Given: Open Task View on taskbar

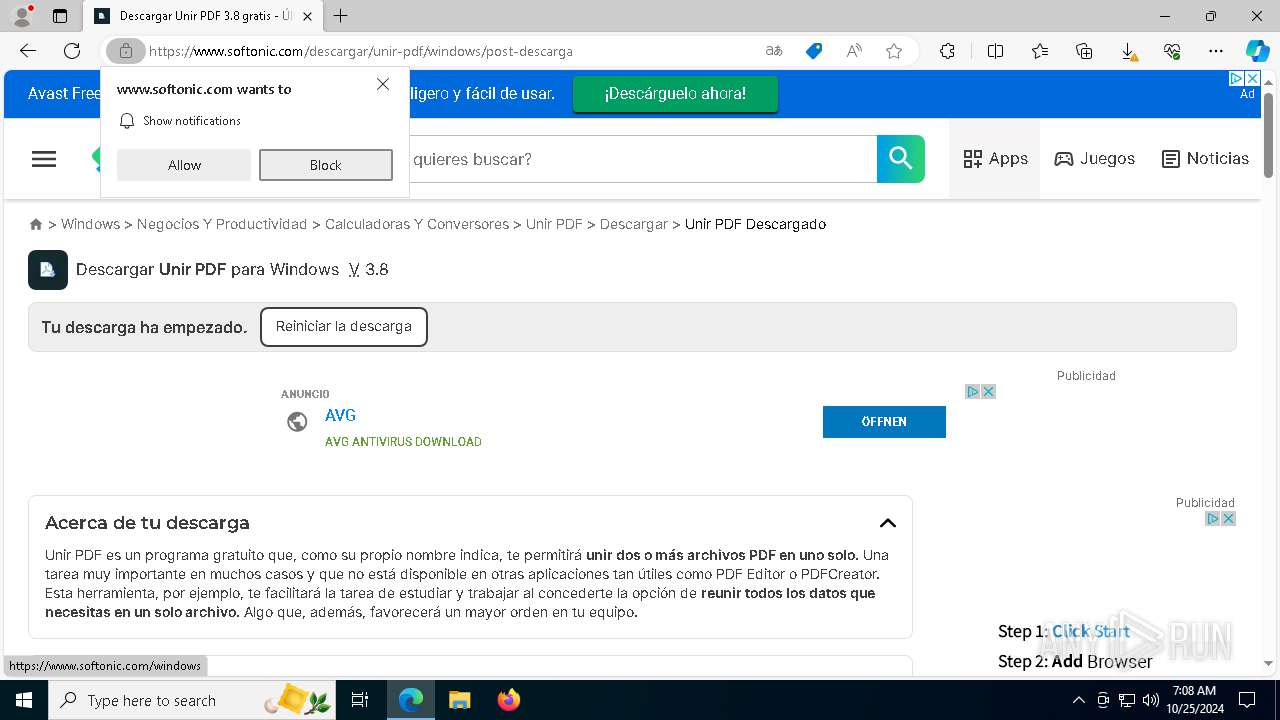Looking at the screenshot, I should [360, 700].
